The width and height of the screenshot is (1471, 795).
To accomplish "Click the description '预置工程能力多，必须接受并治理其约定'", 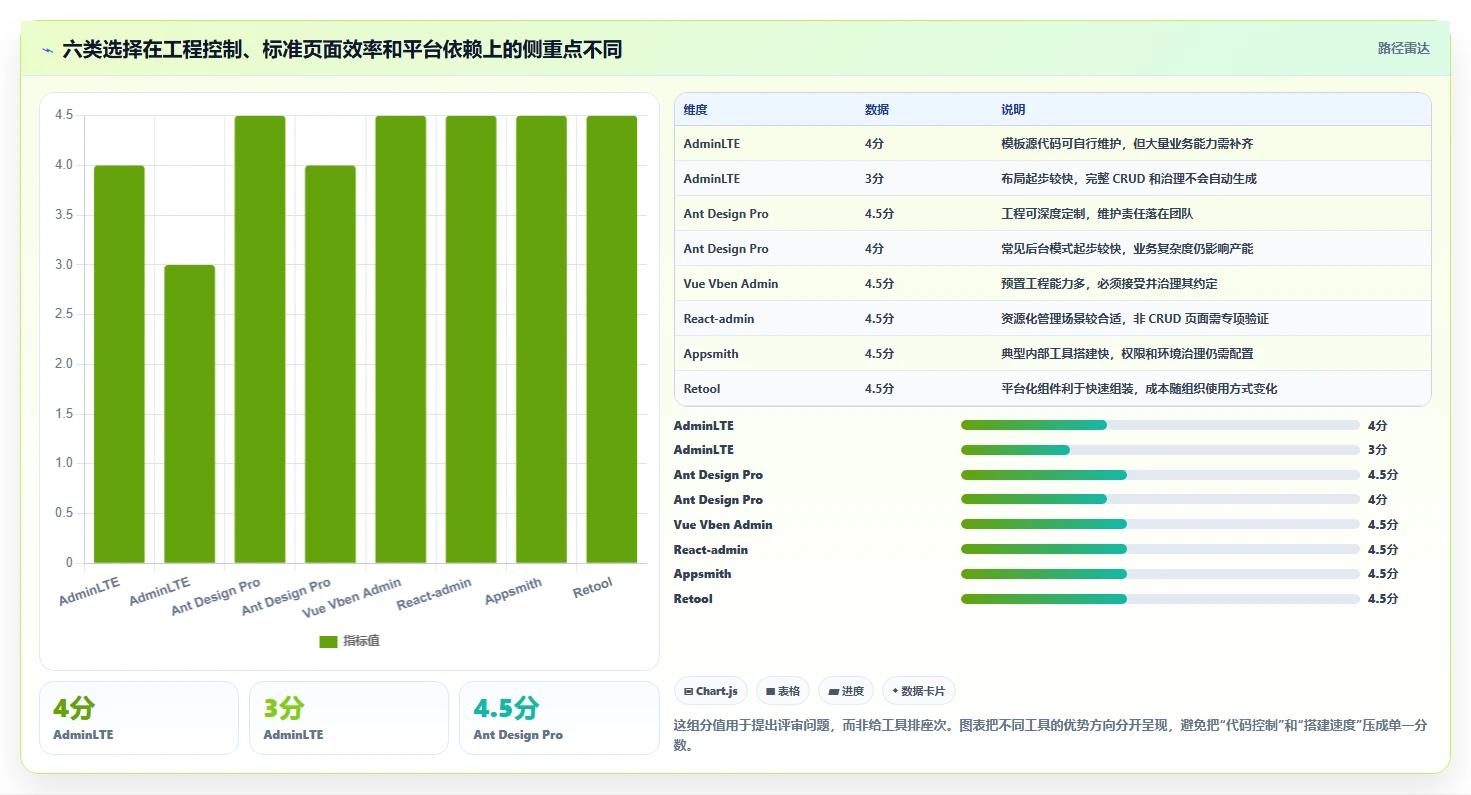I will click(x=1109, y=284).
